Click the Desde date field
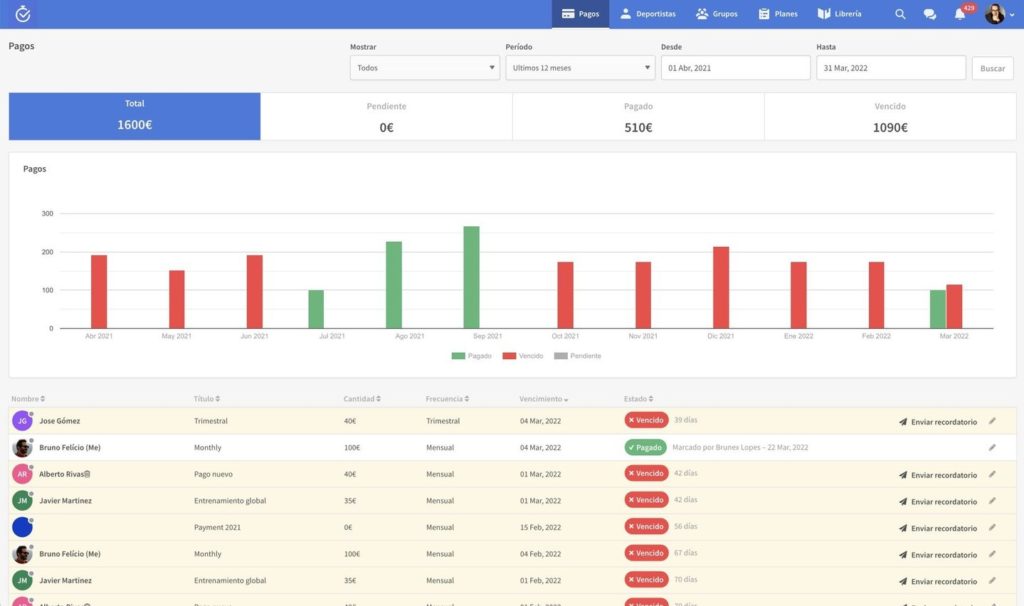The width and height of the screenshot is (1024, 606). (x=735, y=68)
